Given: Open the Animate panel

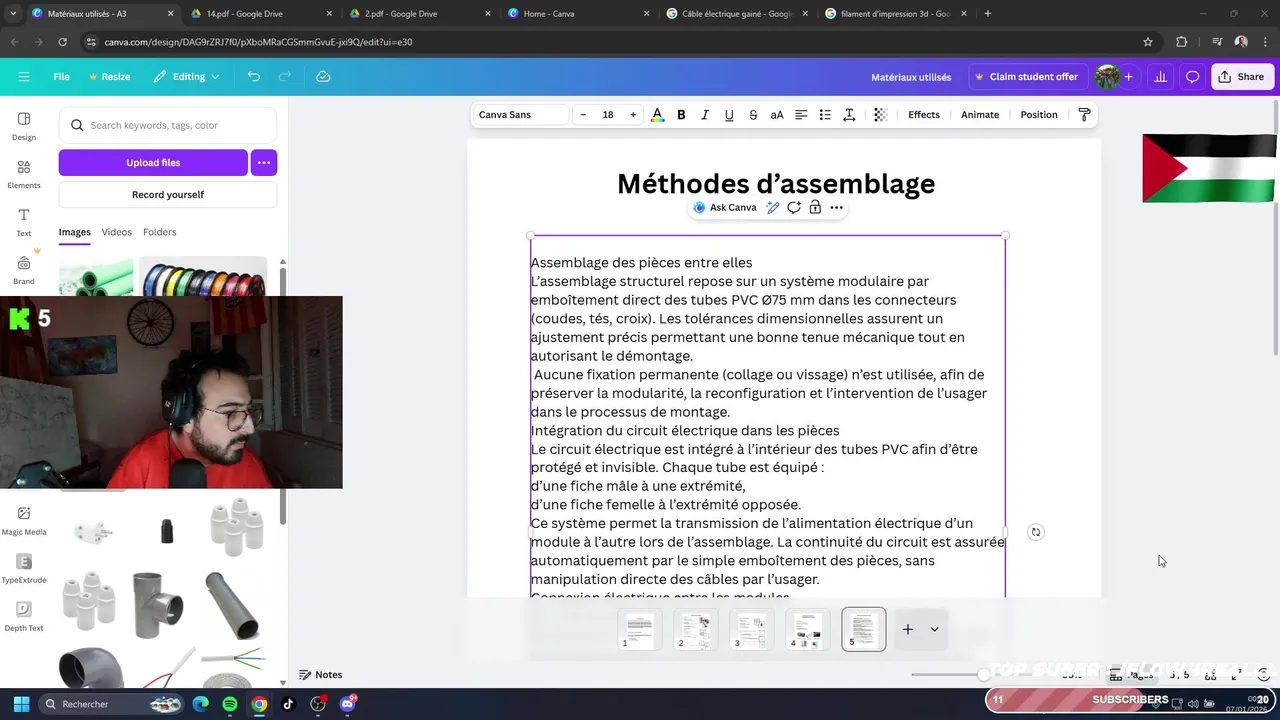Looking at the screenshot, I should coord(980,115).
